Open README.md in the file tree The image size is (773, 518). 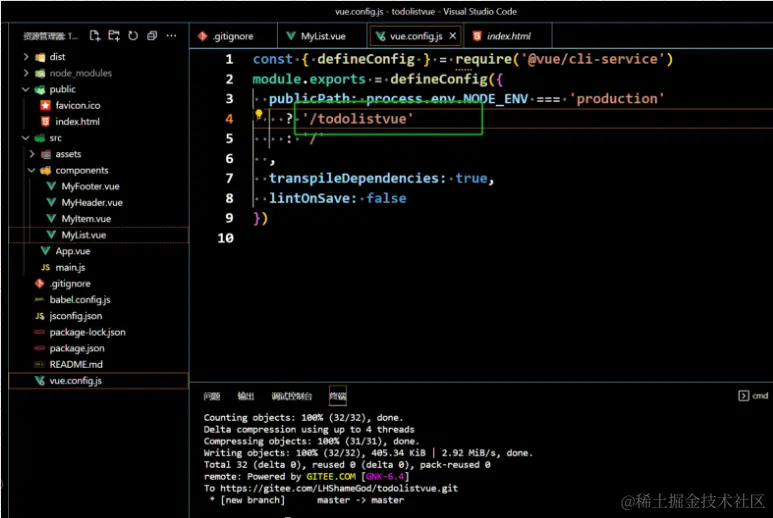(x=76, y=364)
